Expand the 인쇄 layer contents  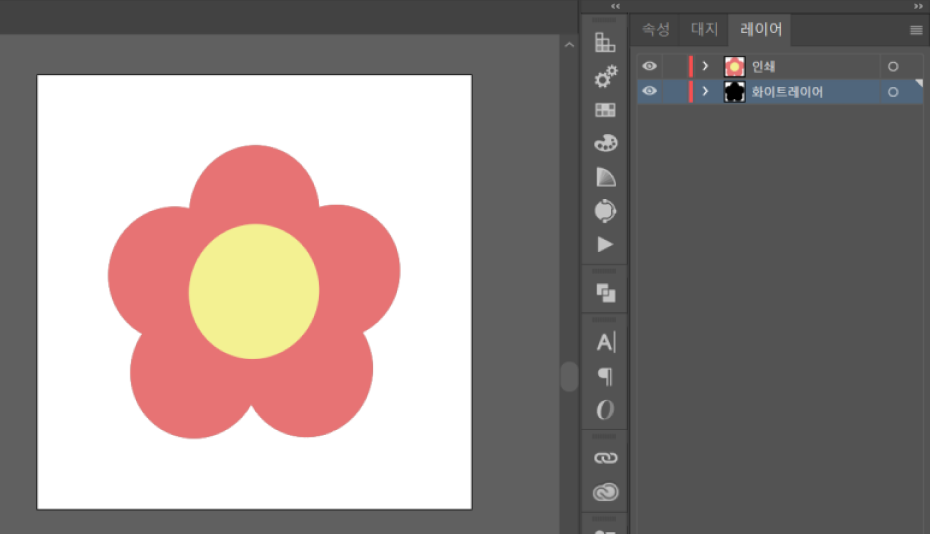(x=705, y=66)
